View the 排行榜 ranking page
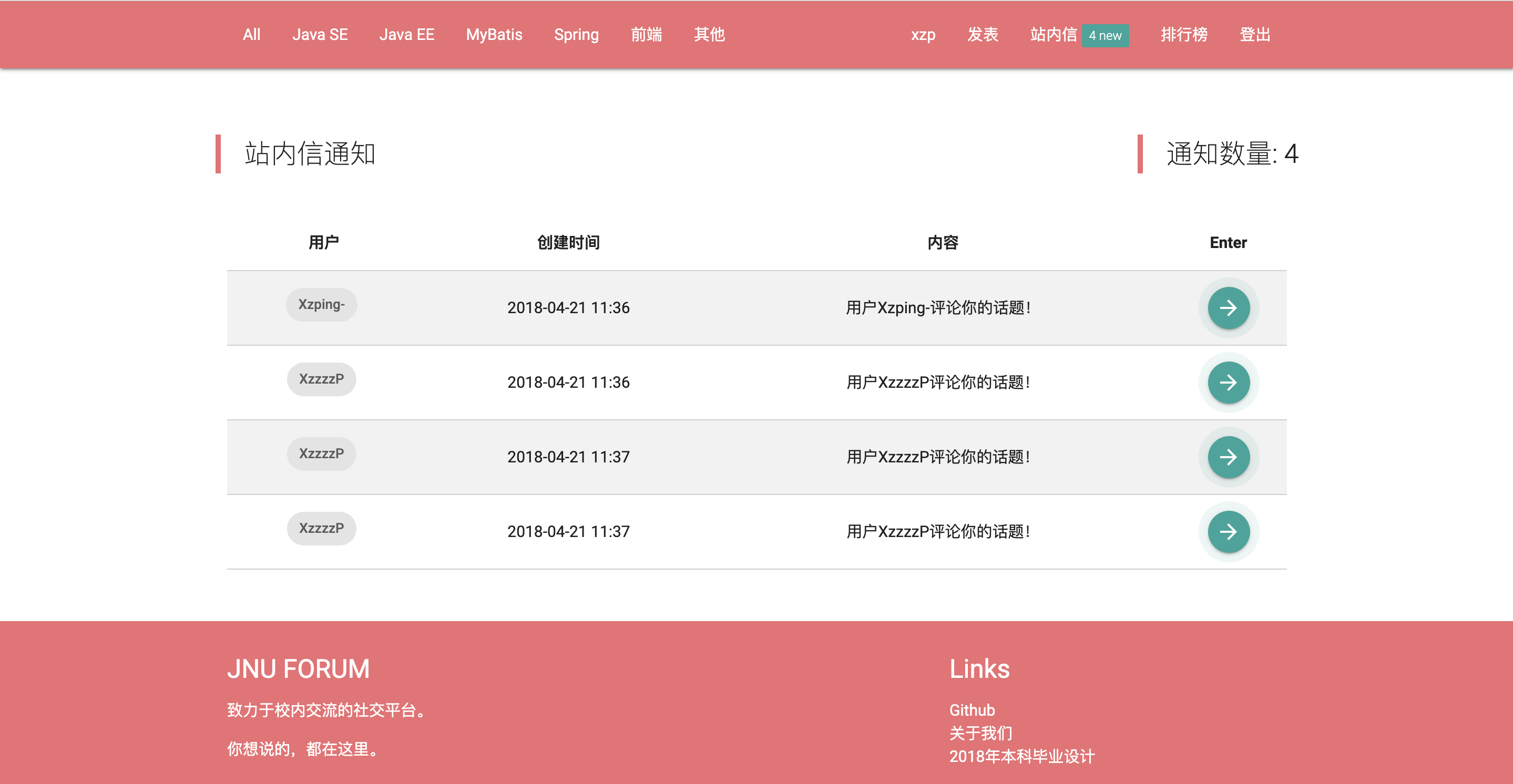This screenshot has width=1513, height=784. [1183, 35]
